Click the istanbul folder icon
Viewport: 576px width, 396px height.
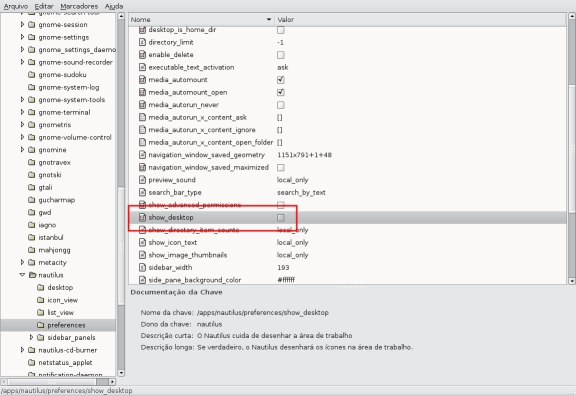click(32, 237)
